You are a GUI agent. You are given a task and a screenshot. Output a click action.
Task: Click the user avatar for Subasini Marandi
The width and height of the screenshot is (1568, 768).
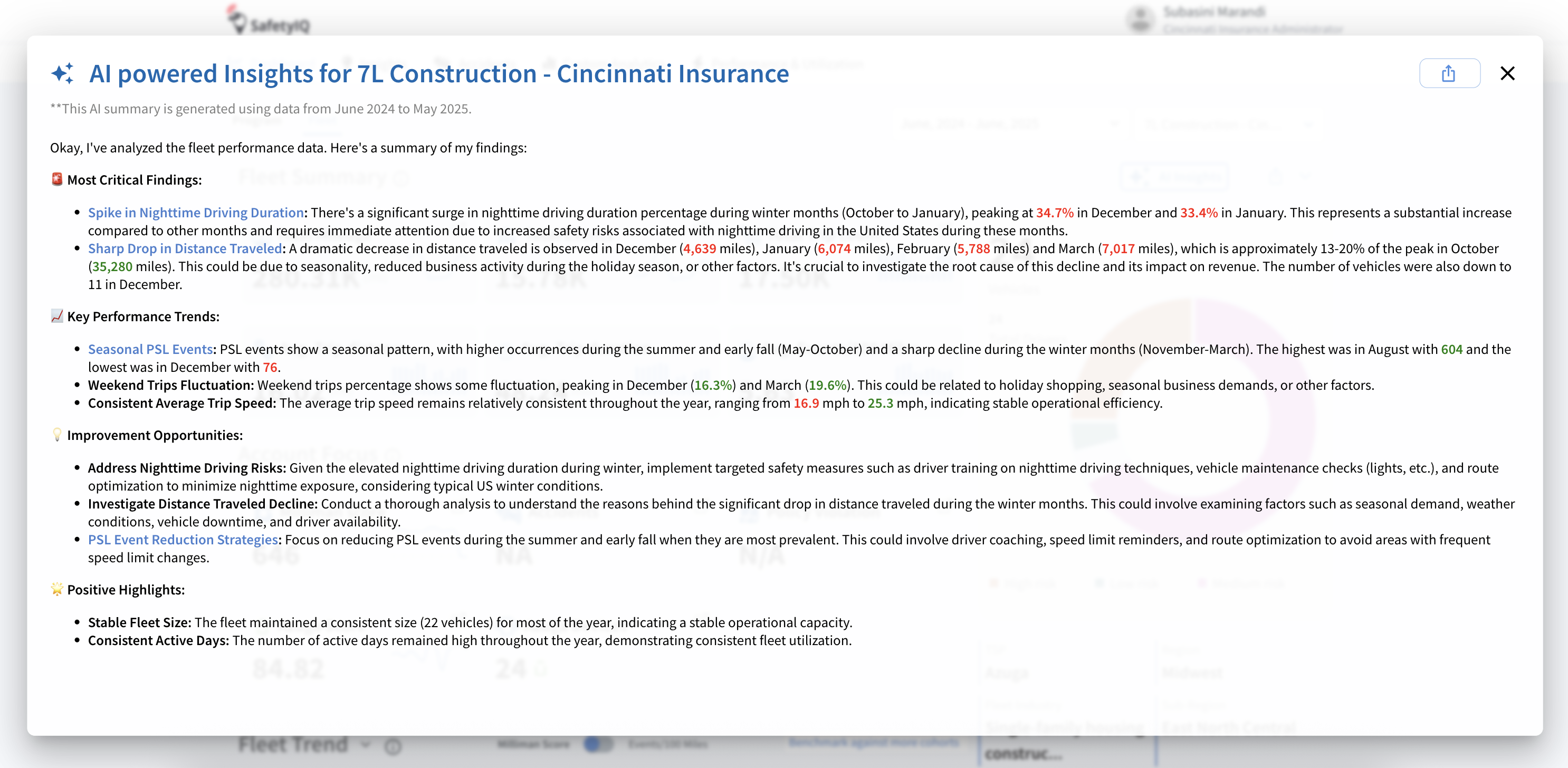(1140, 19)
